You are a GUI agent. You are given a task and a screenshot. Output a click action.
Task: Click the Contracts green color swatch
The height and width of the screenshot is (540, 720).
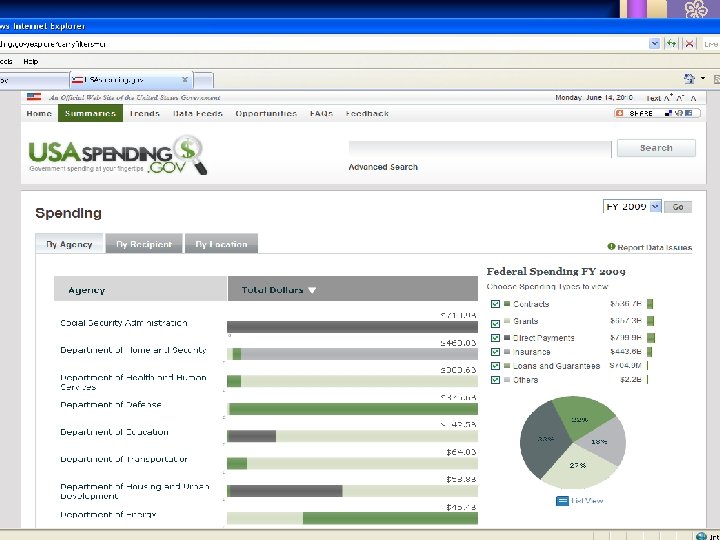click(x=507, y=304)
